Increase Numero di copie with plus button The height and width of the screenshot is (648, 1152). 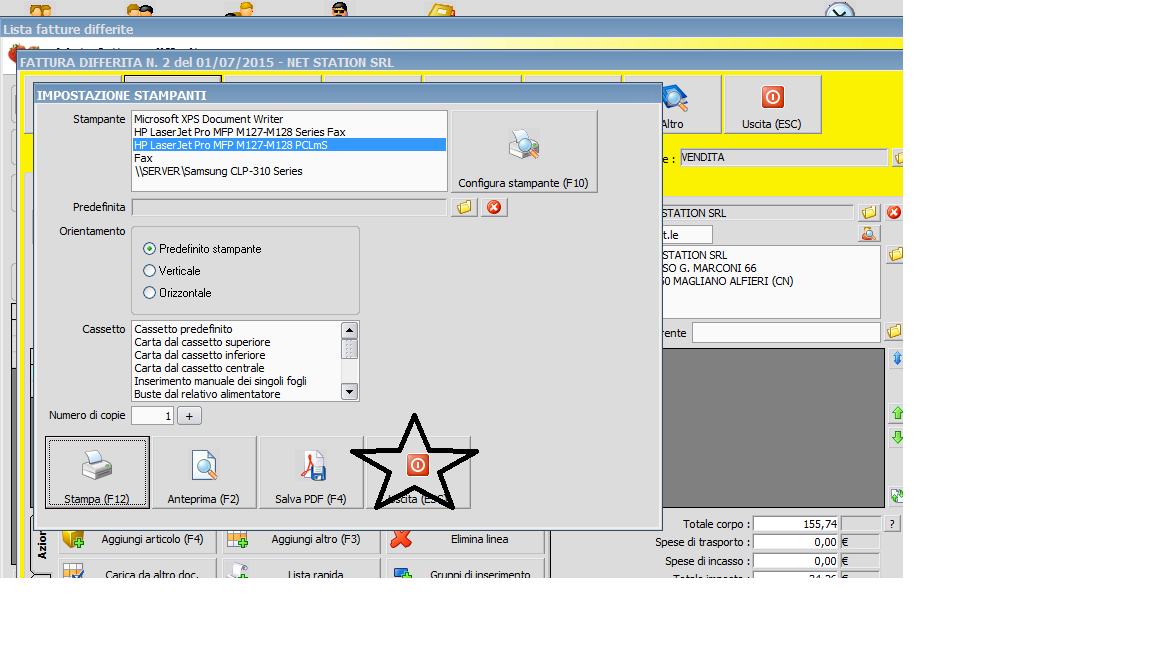click(190, 416)
